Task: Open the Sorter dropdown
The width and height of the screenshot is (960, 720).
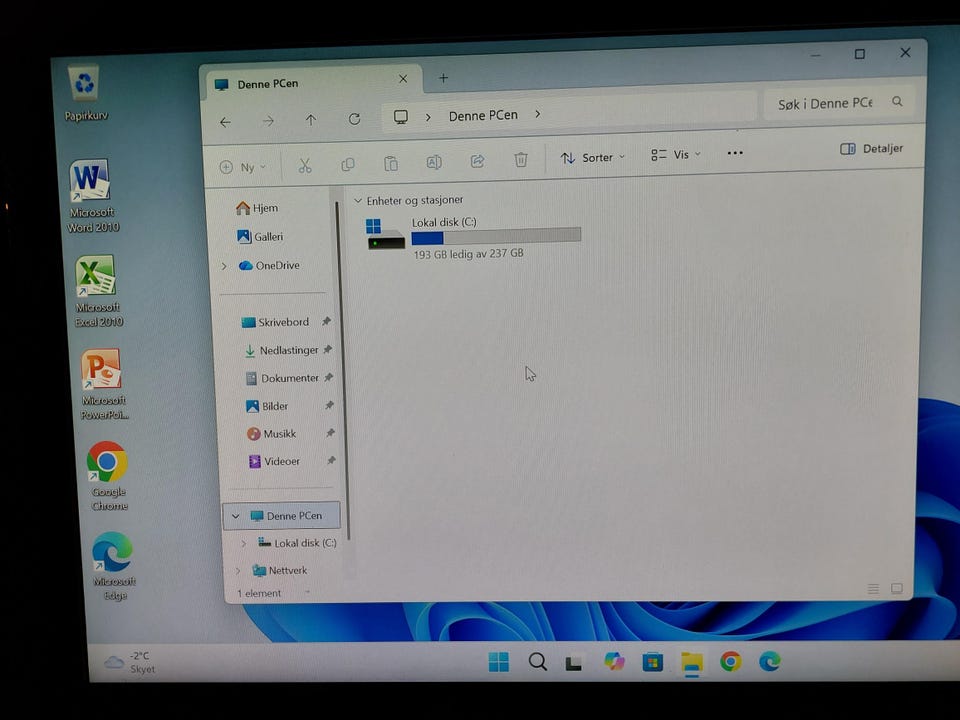Action: (x=593, y=158)
